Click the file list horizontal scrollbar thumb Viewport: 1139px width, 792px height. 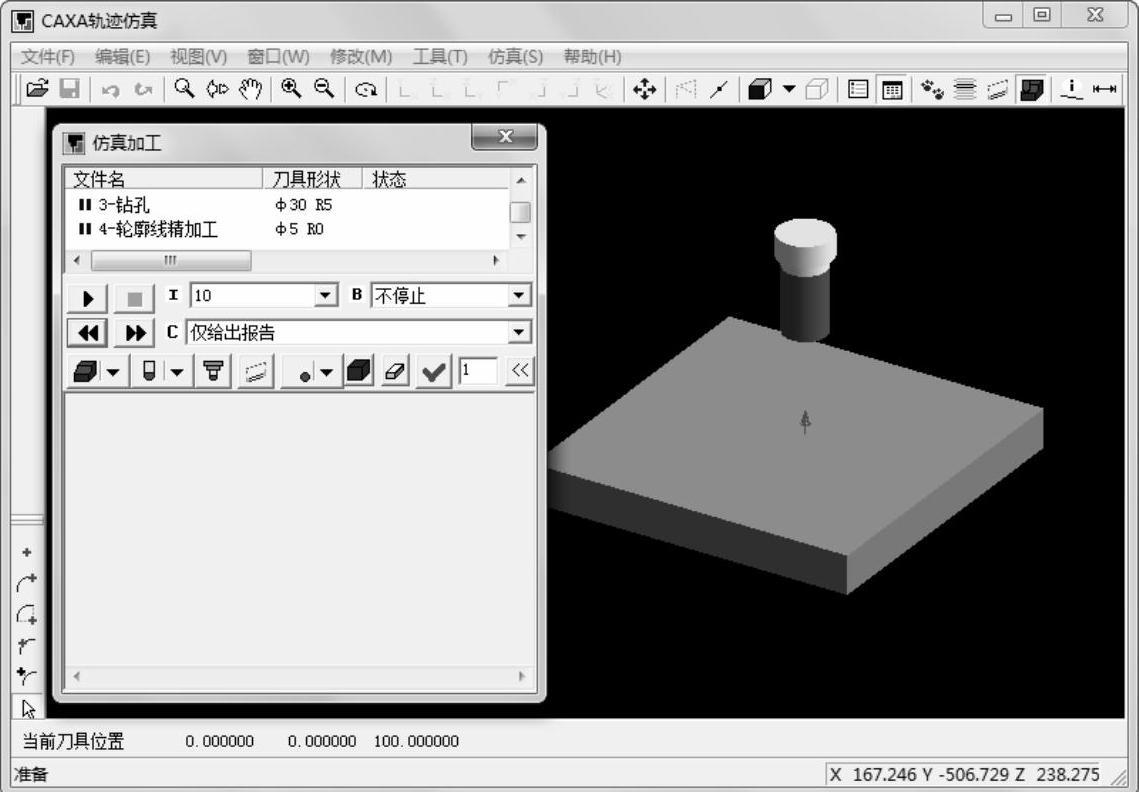pos(171,260)
